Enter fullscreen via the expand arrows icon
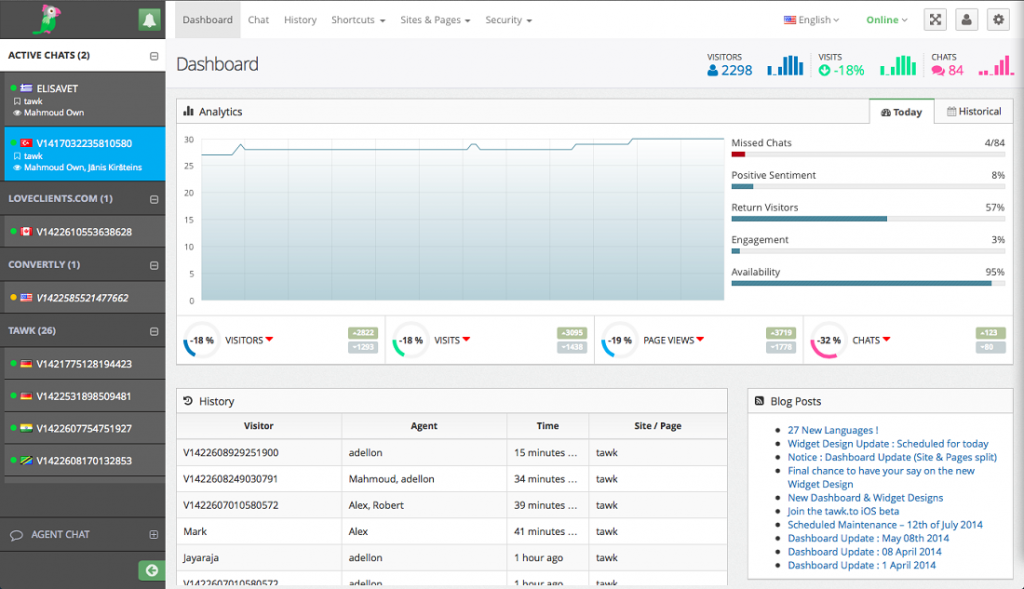 935,19
